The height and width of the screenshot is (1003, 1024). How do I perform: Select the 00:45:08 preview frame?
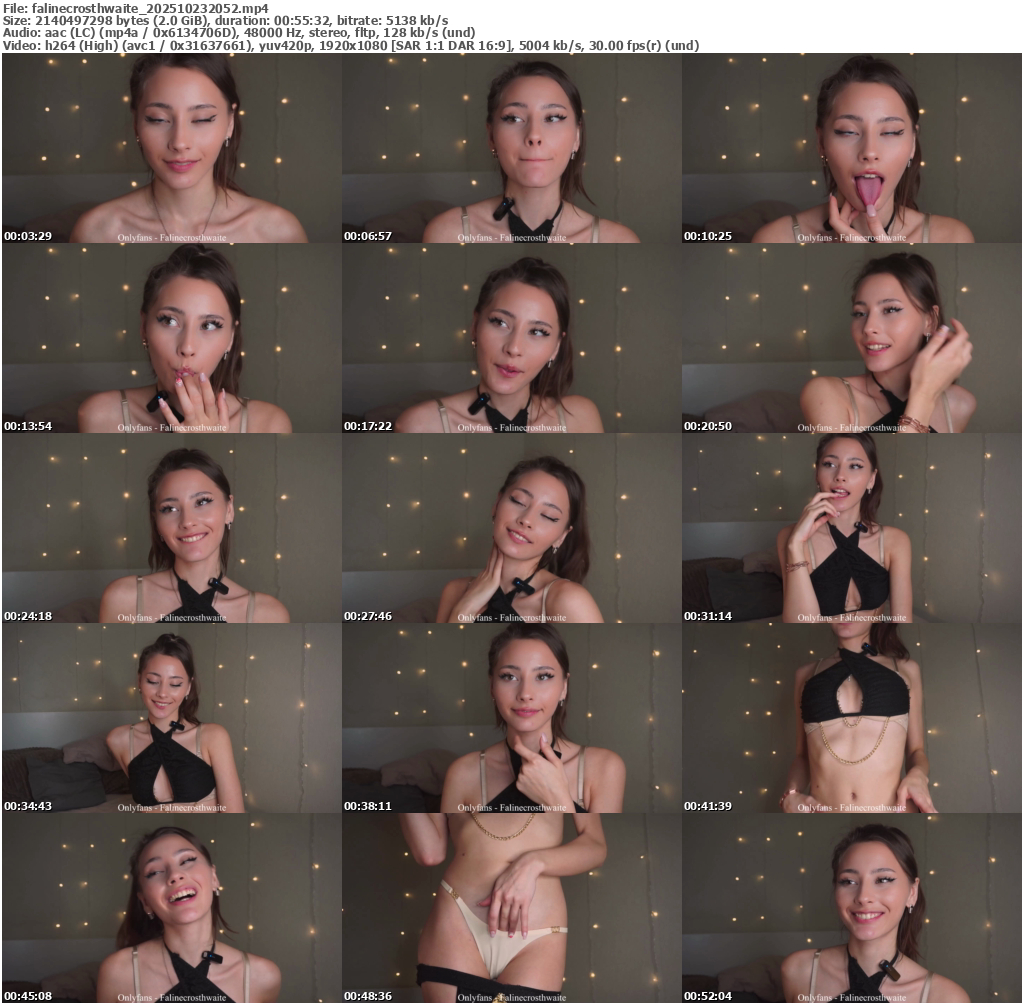pyautogui.click(x=171, y=908)
